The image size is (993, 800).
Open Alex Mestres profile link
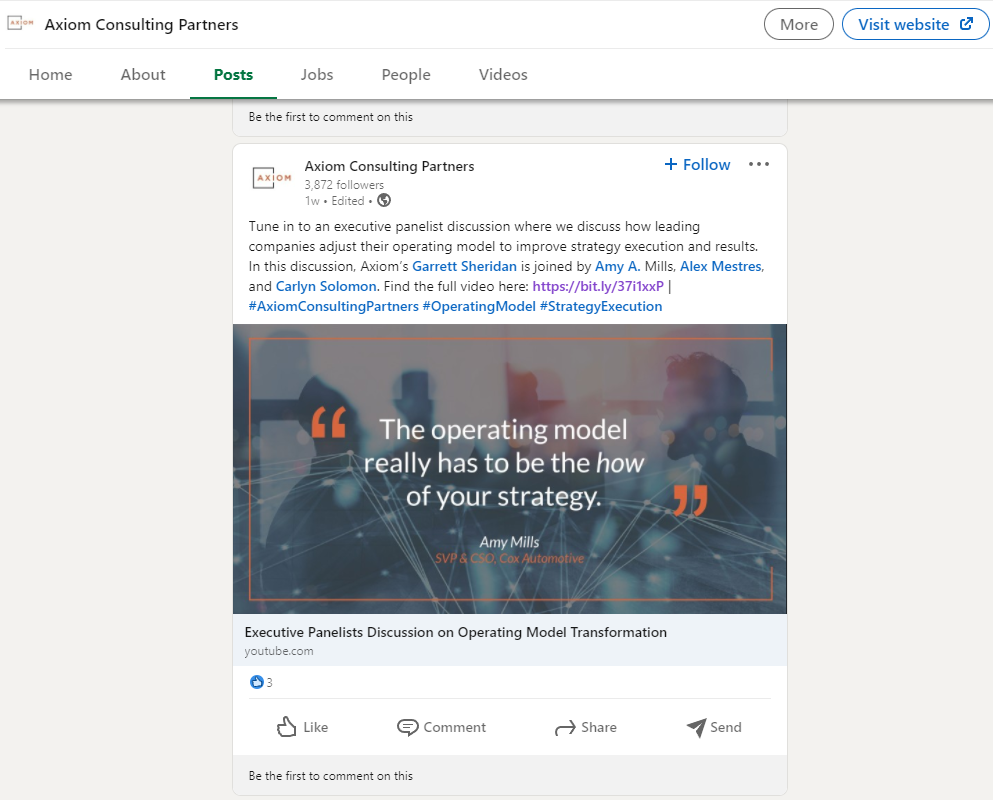721,266
